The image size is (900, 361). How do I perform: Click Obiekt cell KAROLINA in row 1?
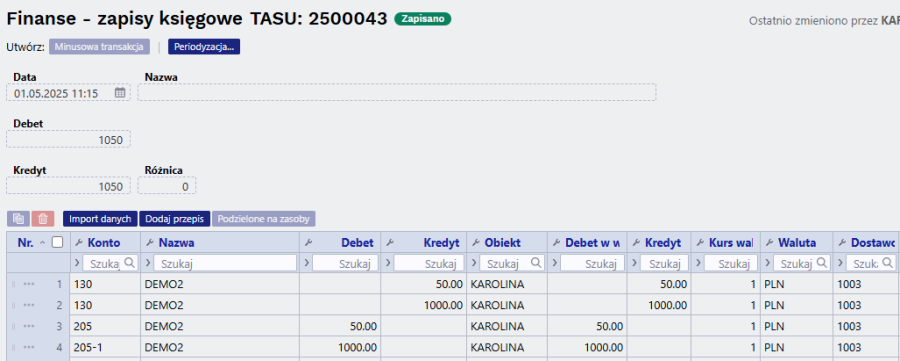coord(507,284)
